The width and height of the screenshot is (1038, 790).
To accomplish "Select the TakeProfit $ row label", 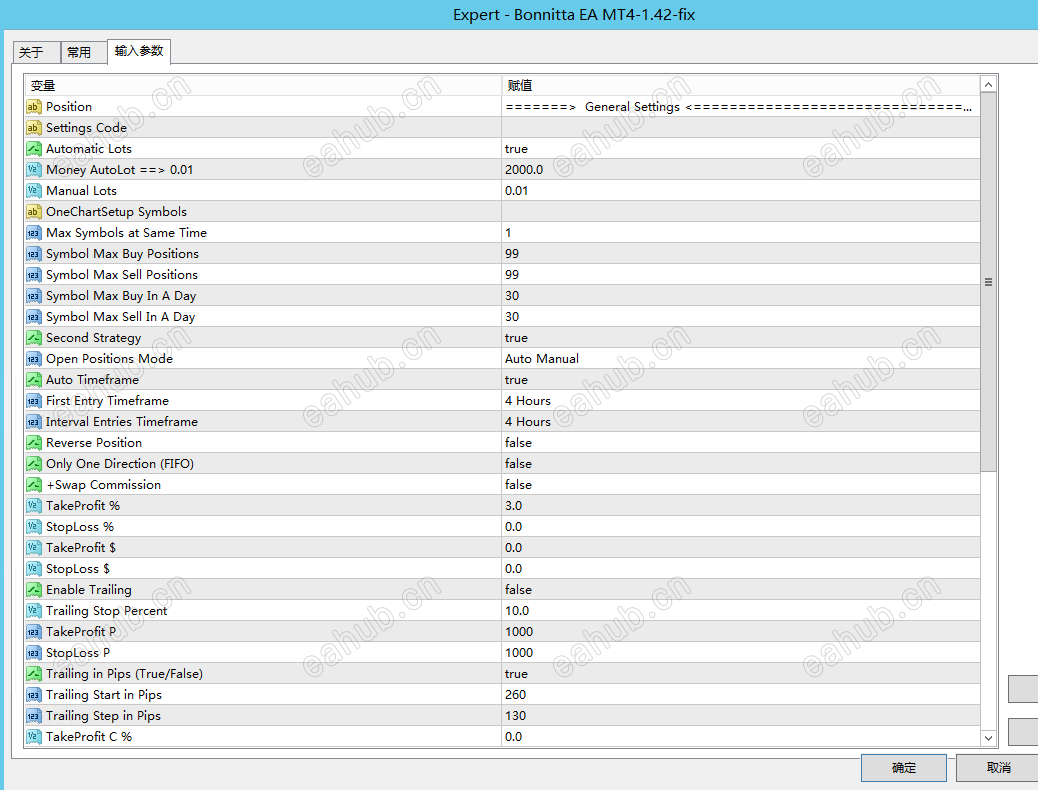I will 81,548.
